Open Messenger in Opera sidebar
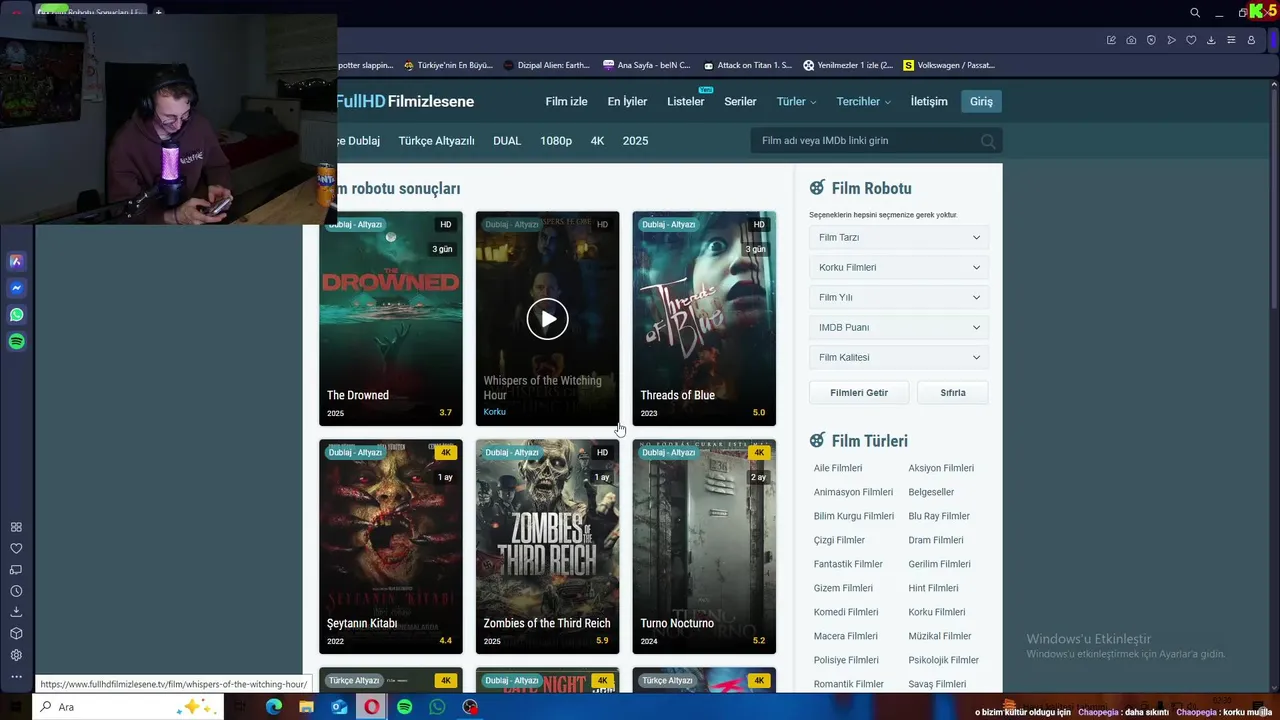The width and height of the screenshot is (1280, 720). pyautogui.click(x=16, y=288)
